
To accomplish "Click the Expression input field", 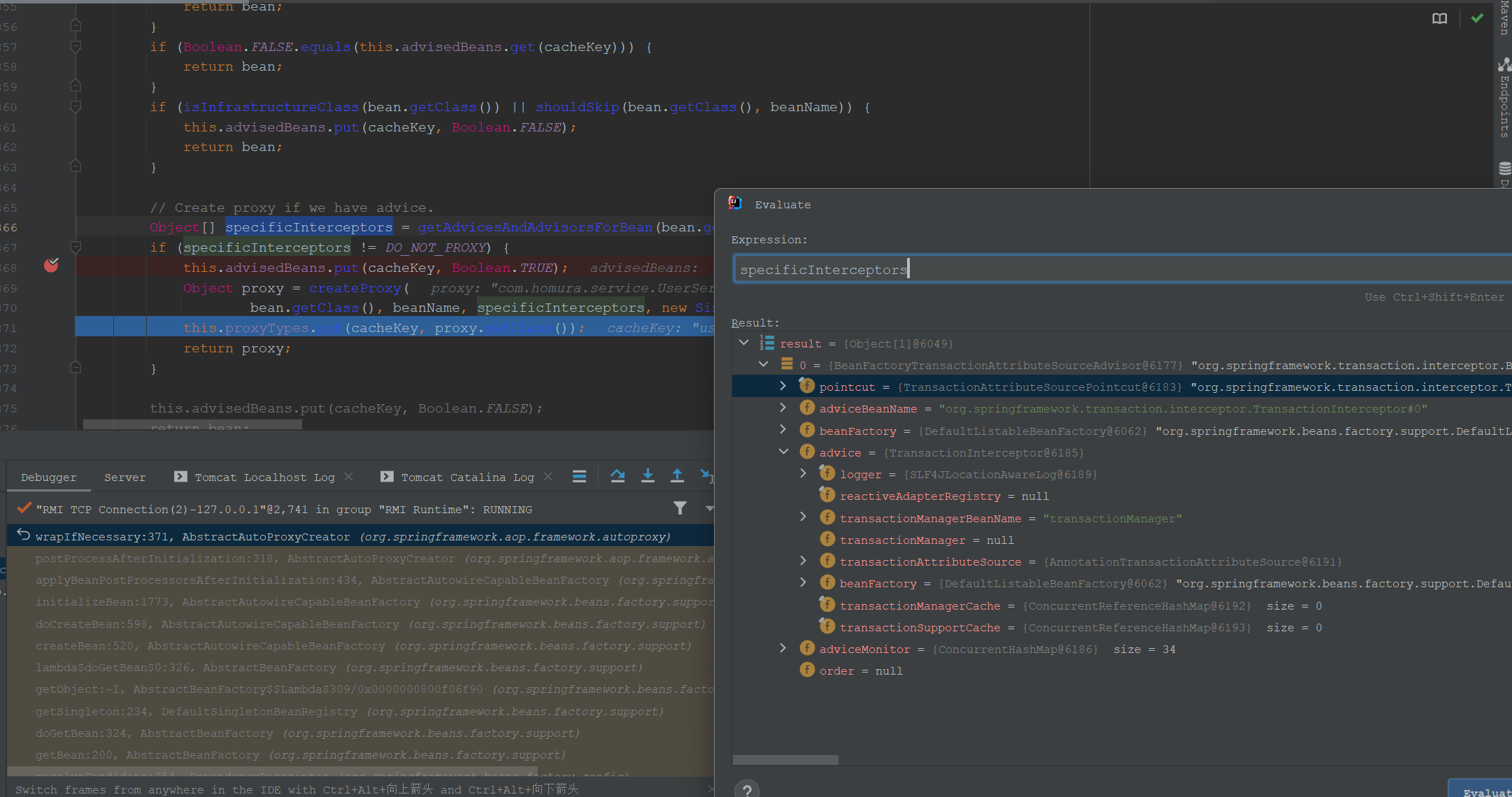I will tap(1119, 269).
